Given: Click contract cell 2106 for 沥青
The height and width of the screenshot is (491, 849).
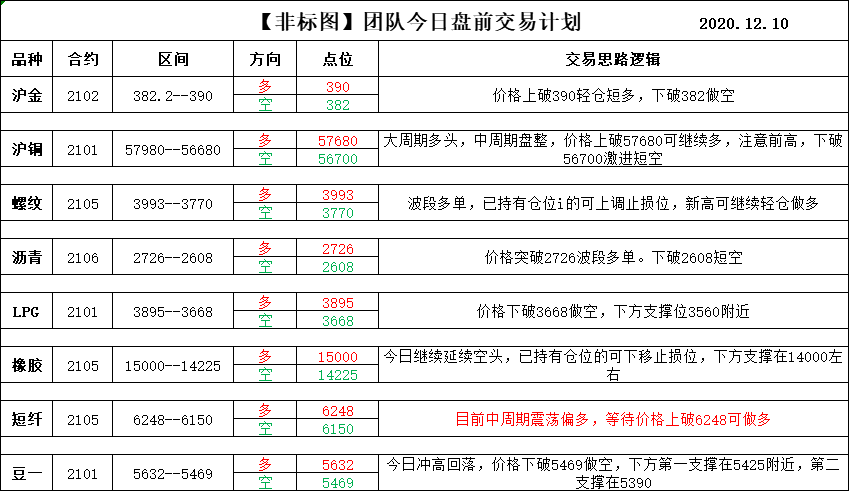Looking at the screenshot, I should point(83,257).
